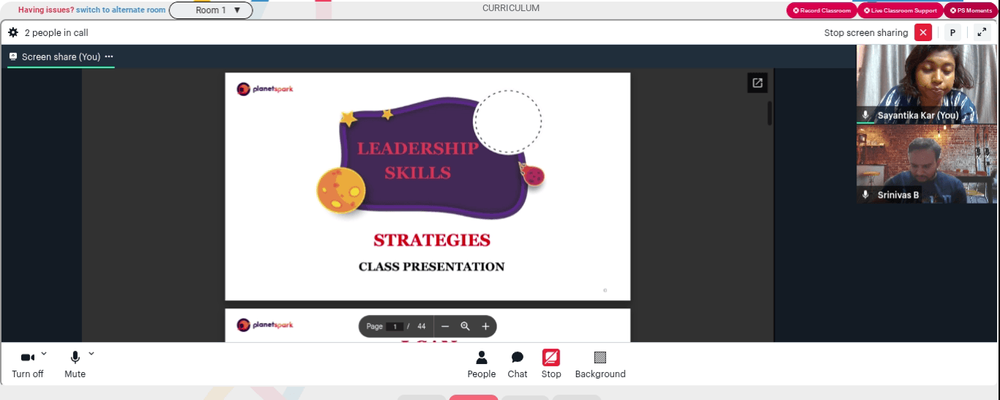Zoom in using the plus icon
1000x400 pixels.
(x=485, y=326)
